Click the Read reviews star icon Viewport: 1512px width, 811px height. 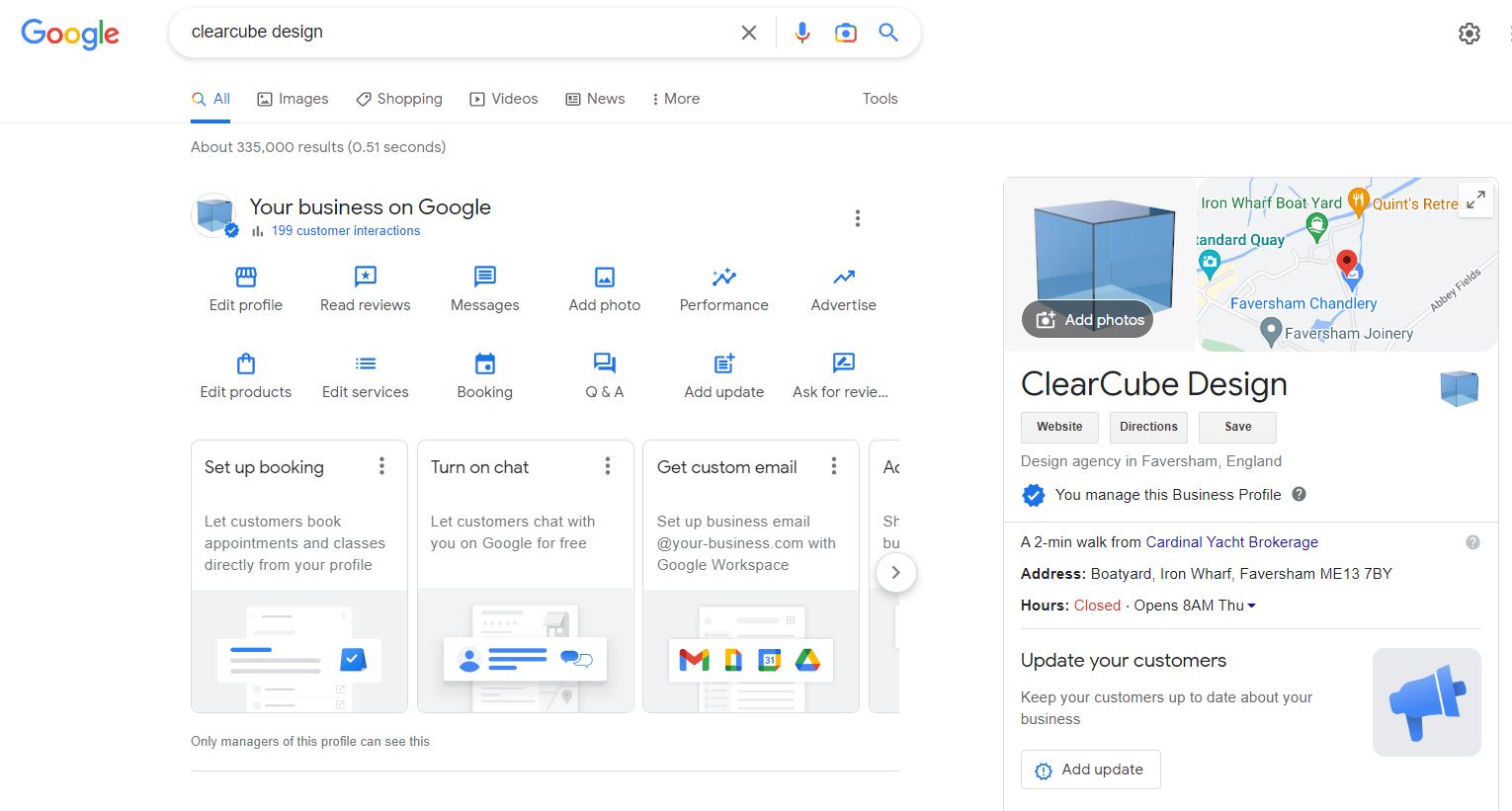[x=365, y=277]
